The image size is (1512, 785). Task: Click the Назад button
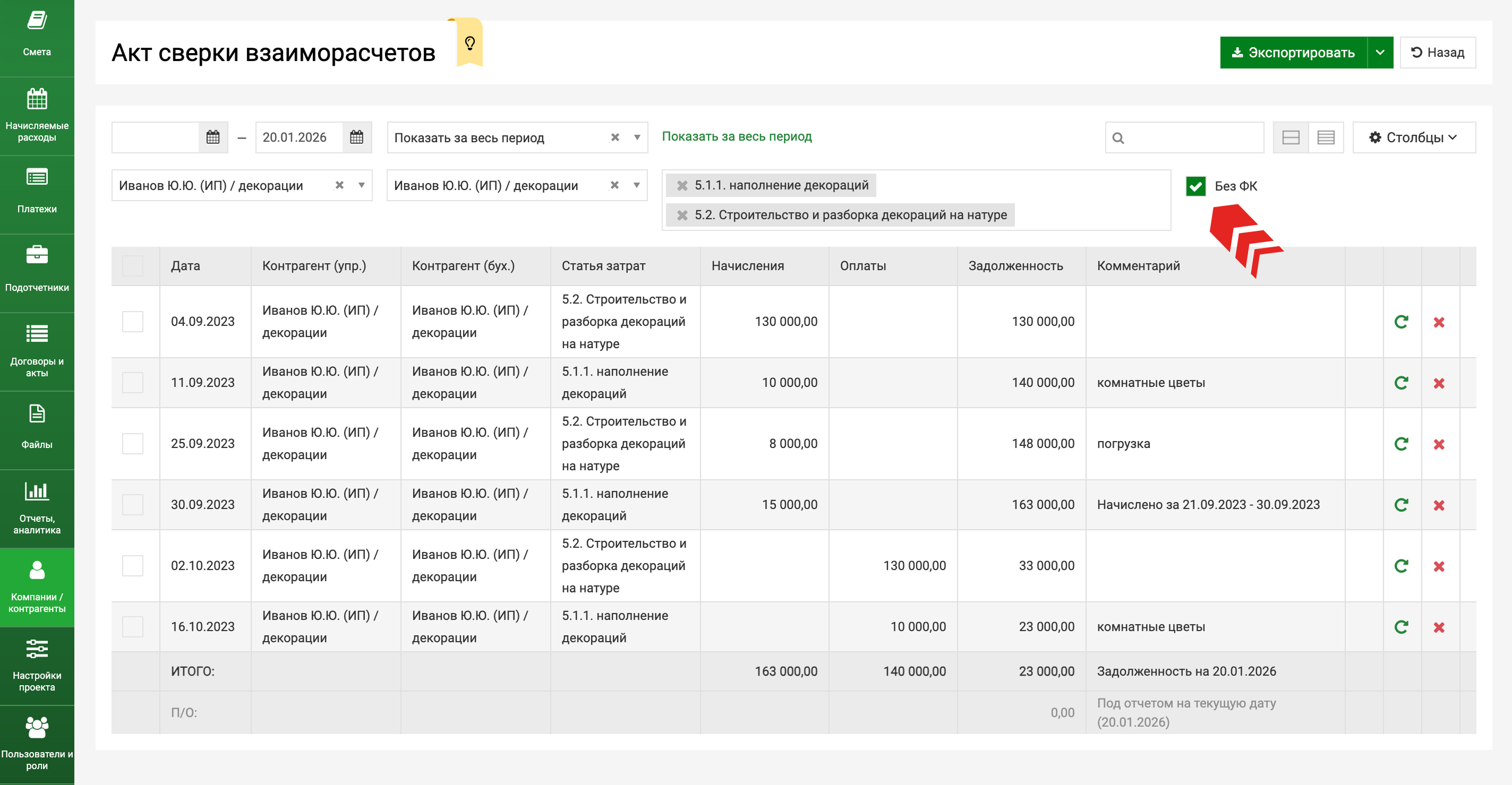coord(1437,53)
